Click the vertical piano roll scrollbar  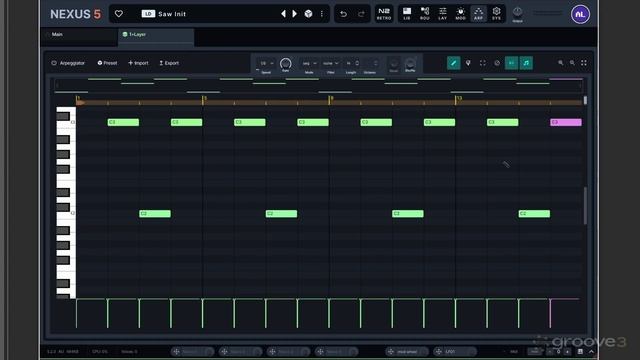pyautogui.click(x=585, y=206)
